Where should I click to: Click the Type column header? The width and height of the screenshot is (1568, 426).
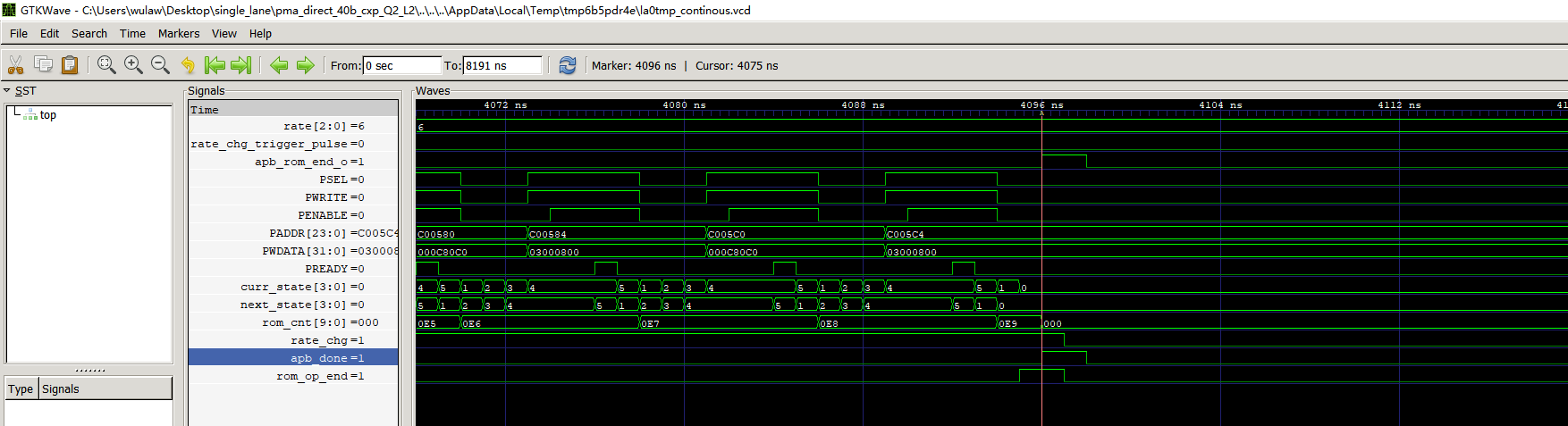21,388
